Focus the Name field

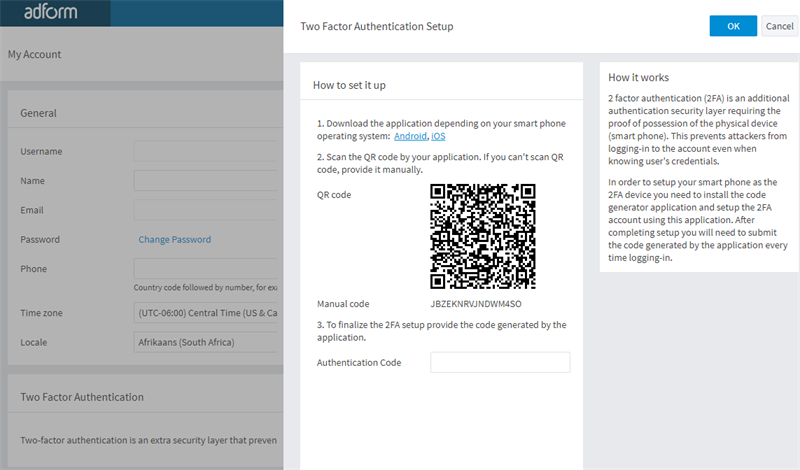(x=206, y=181)
